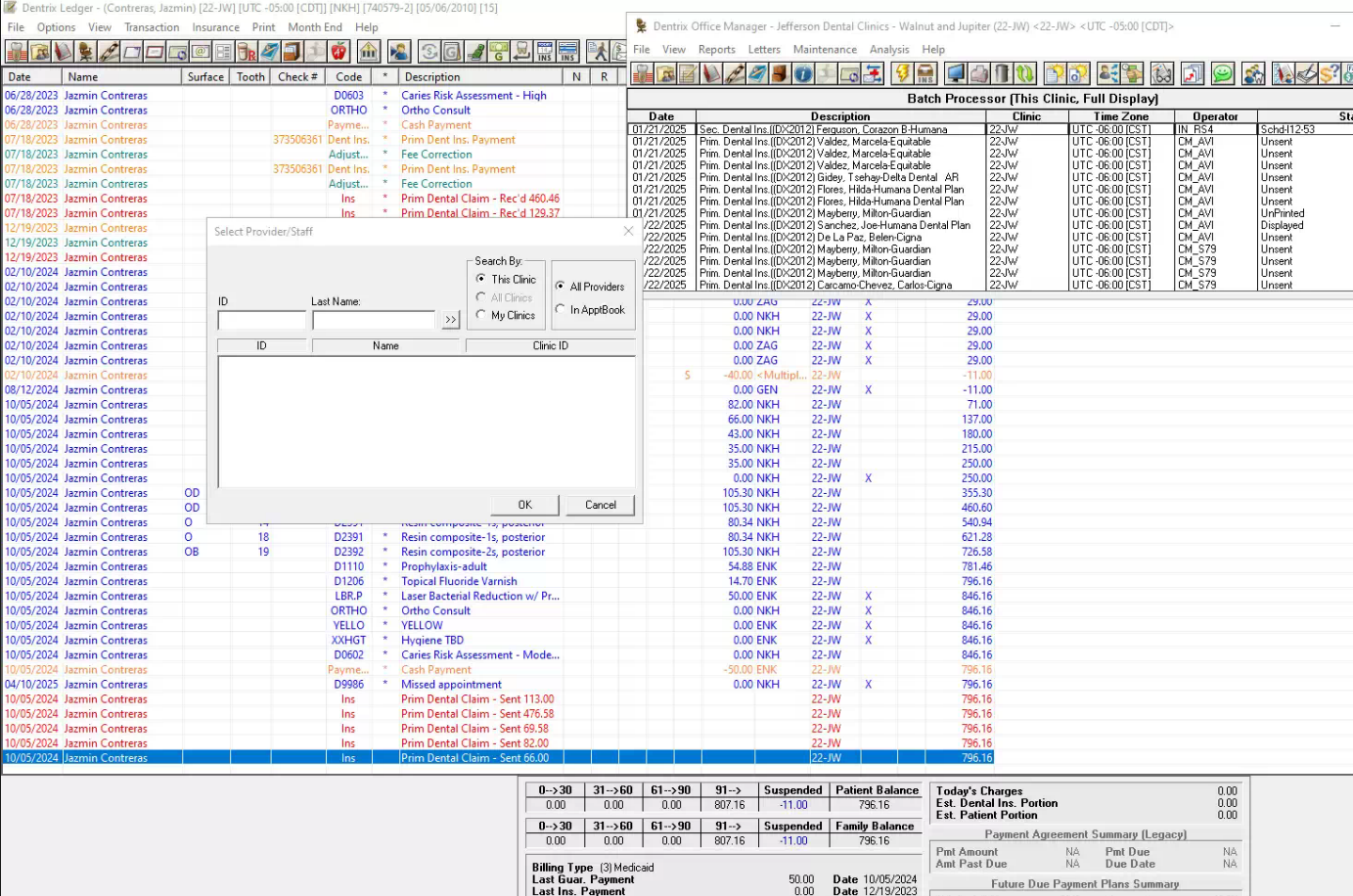Close the Select Provider/Staff dialog
The image size is (1353, 896).
click(x=628, y=231)
